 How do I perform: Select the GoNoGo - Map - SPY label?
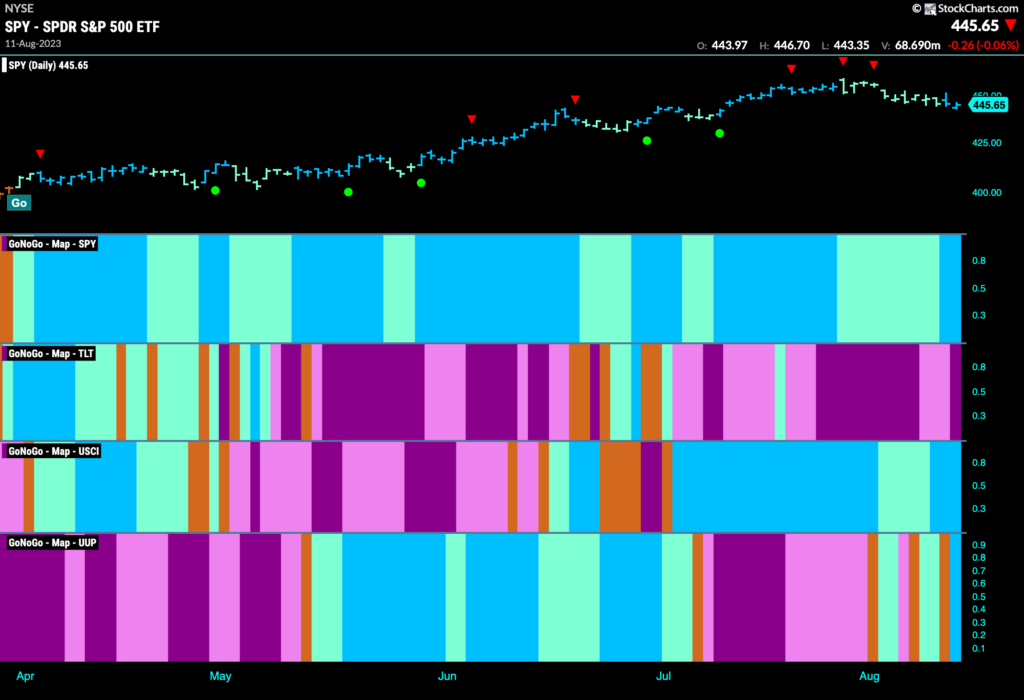52,244
